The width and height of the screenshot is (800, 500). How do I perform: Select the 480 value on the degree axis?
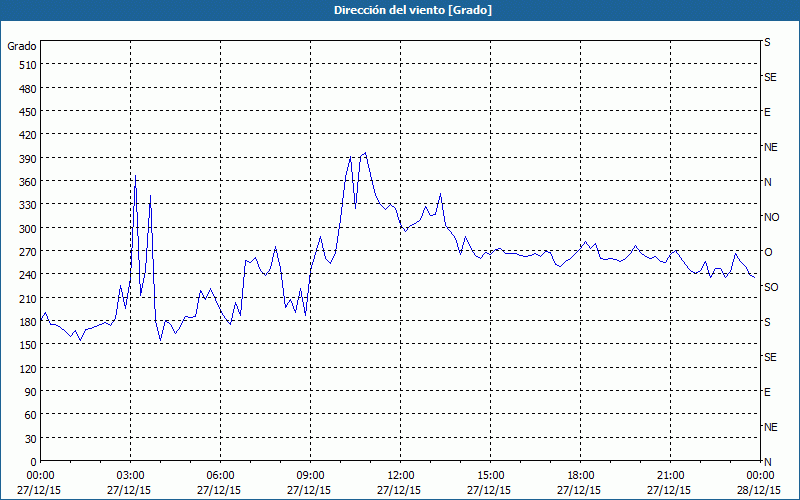click(x=28, y=89)
